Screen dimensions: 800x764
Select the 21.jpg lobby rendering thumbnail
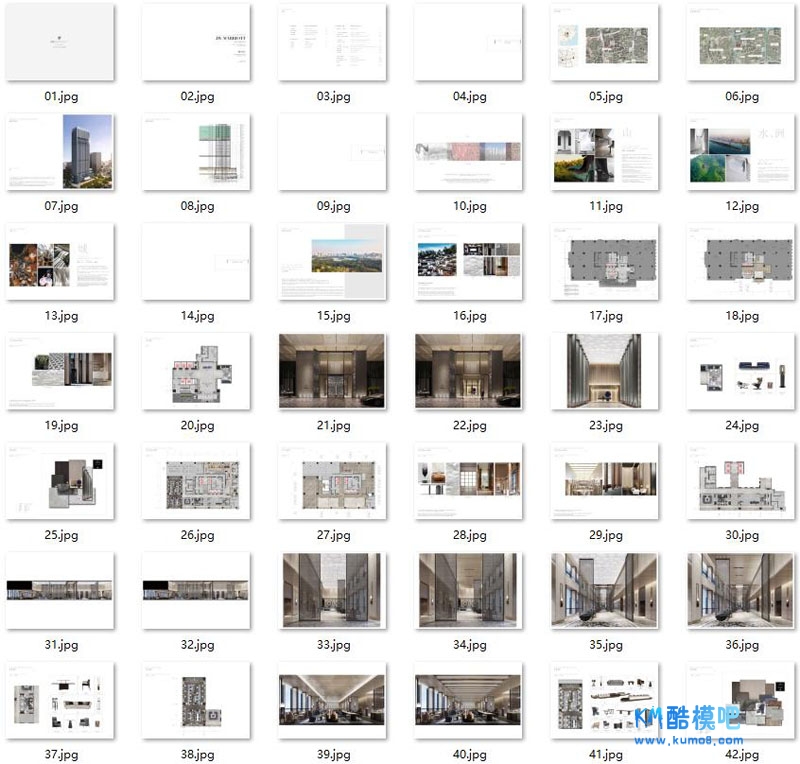point(332,371)
